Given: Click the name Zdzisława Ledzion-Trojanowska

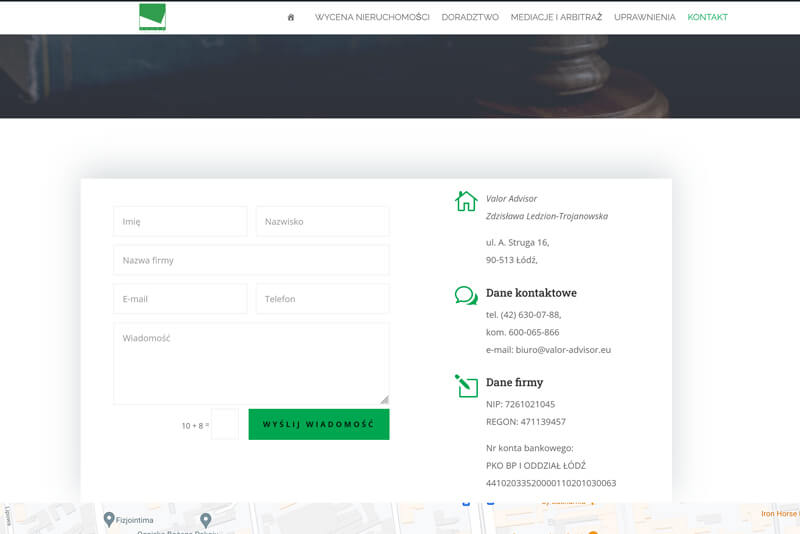Looking at the screenshot, I should pos(547,216).
